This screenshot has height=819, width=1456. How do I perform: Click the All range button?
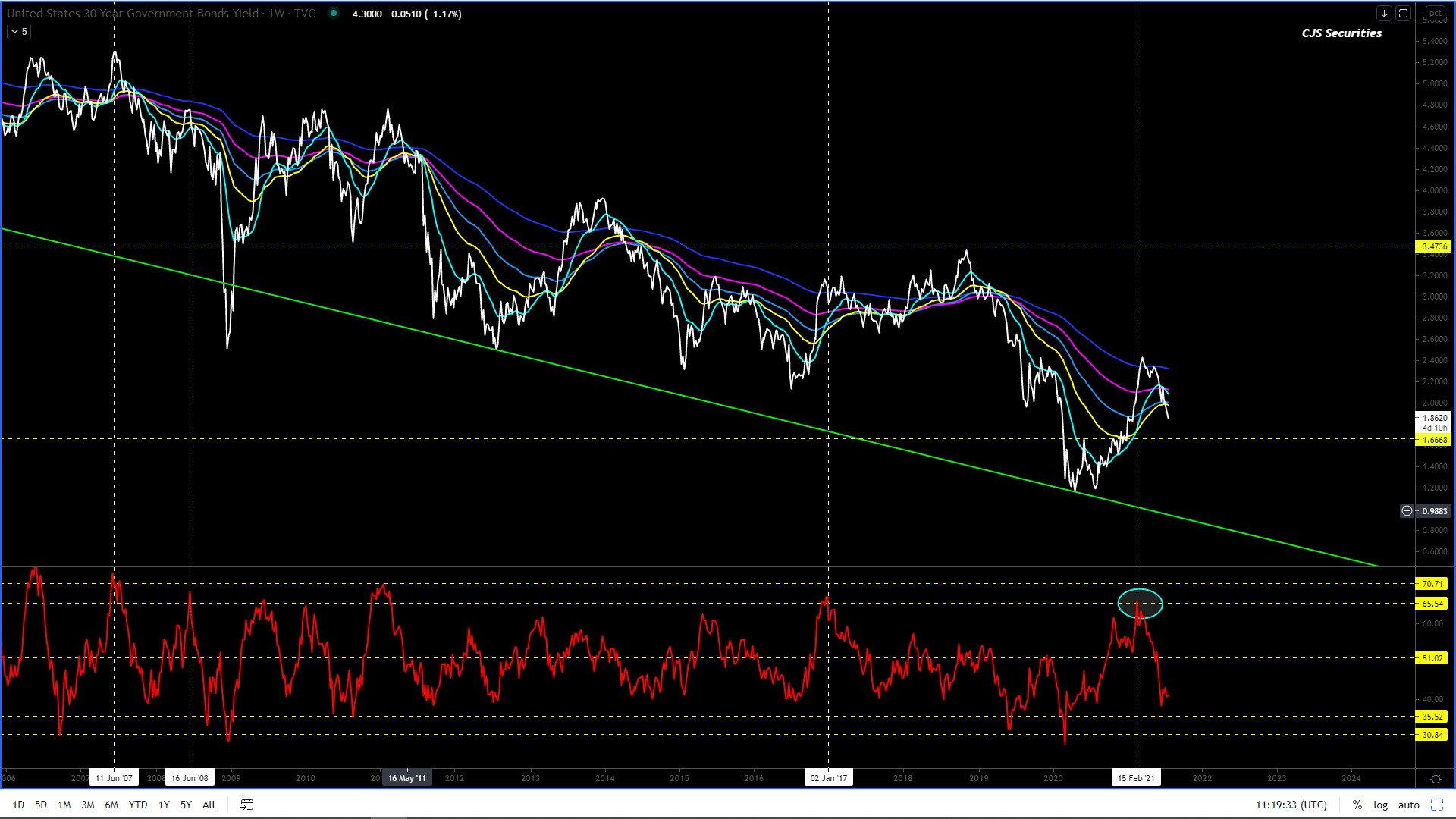(x=209, y=805)
